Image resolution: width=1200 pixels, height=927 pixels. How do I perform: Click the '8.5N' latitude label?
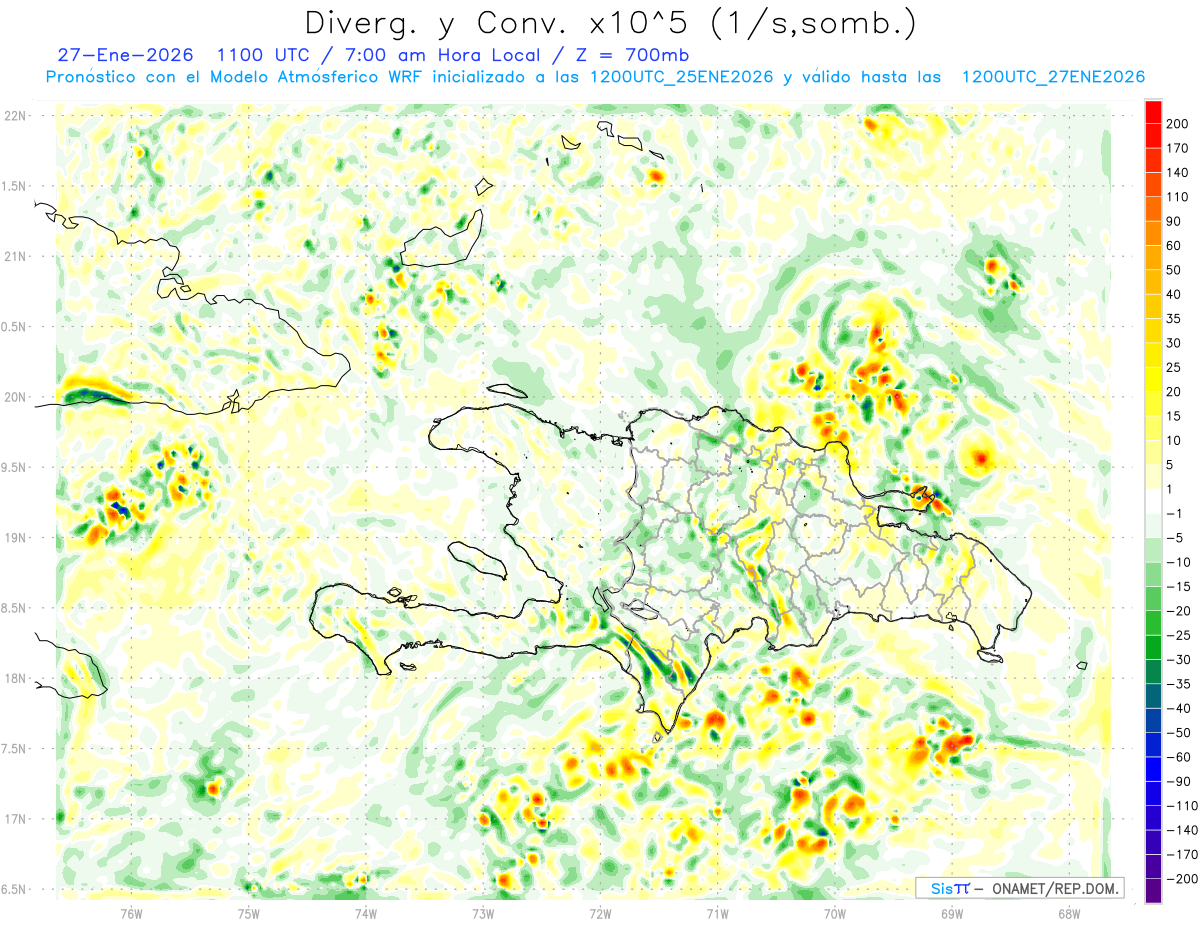click(x=15, y=608)
